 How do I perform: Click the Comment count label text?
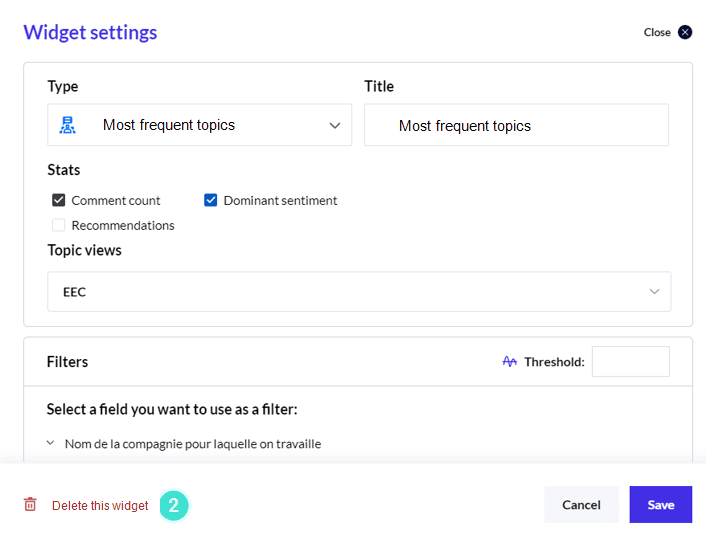tap(116, 200)
